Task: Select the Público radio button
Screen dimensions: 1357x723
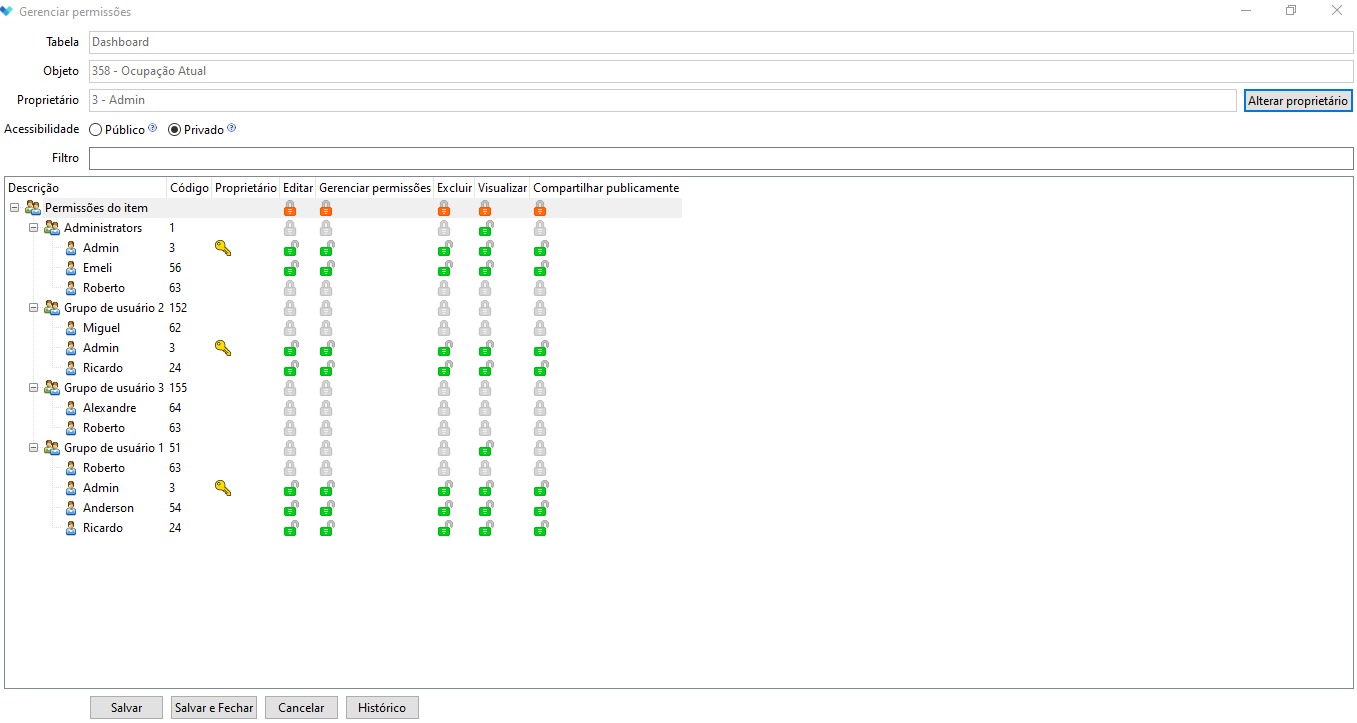Action: (x=96, y=130)
